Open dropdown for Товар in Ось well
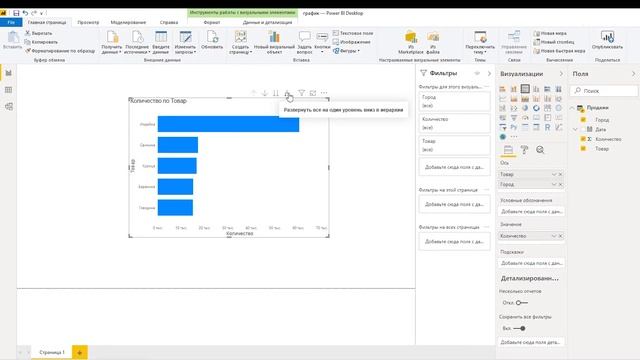 pyautogui.click(x=554, y=174)
